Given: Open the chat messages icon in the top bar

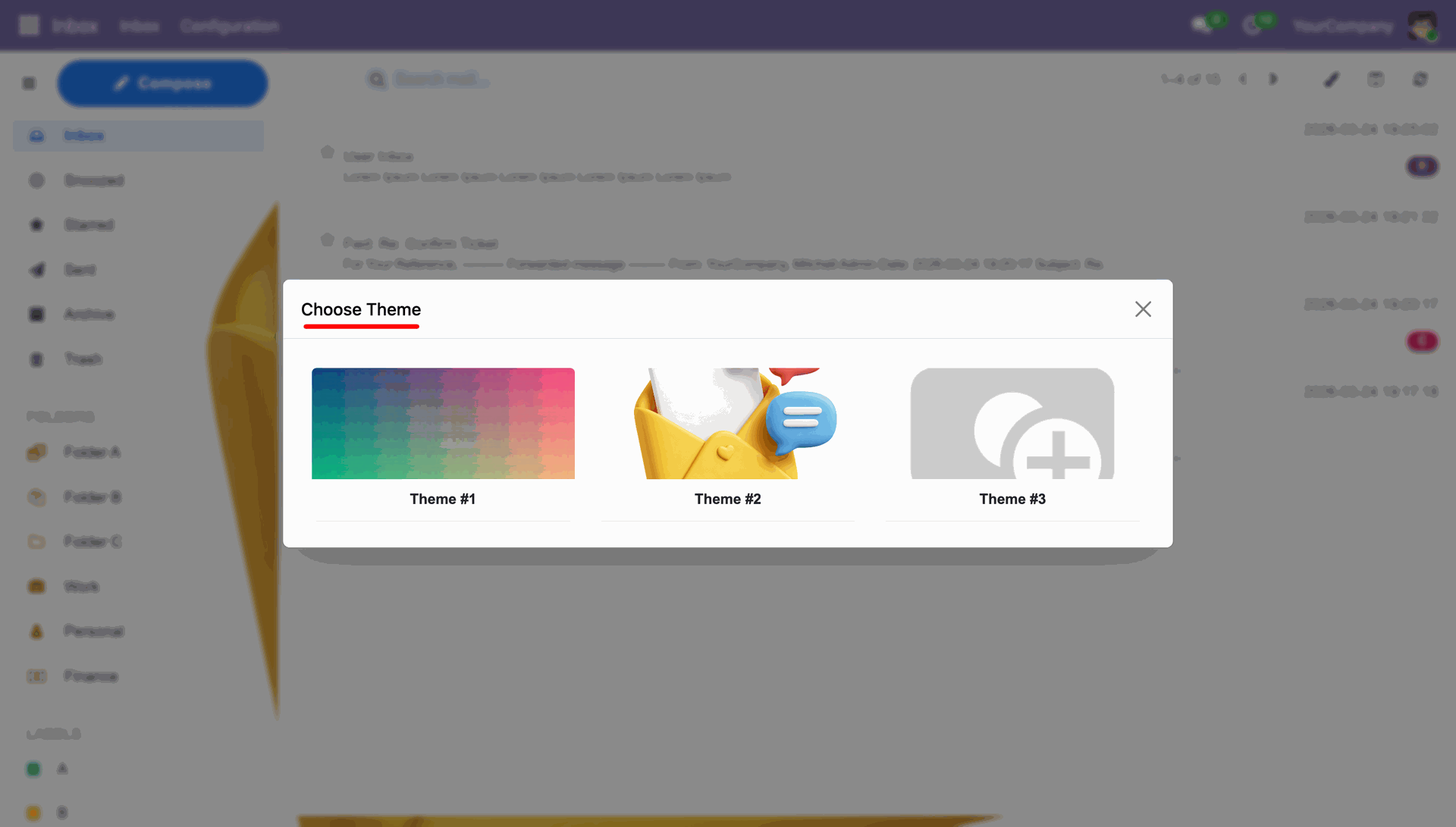Looking at the screenshot, I should (x=1202, y=26).
